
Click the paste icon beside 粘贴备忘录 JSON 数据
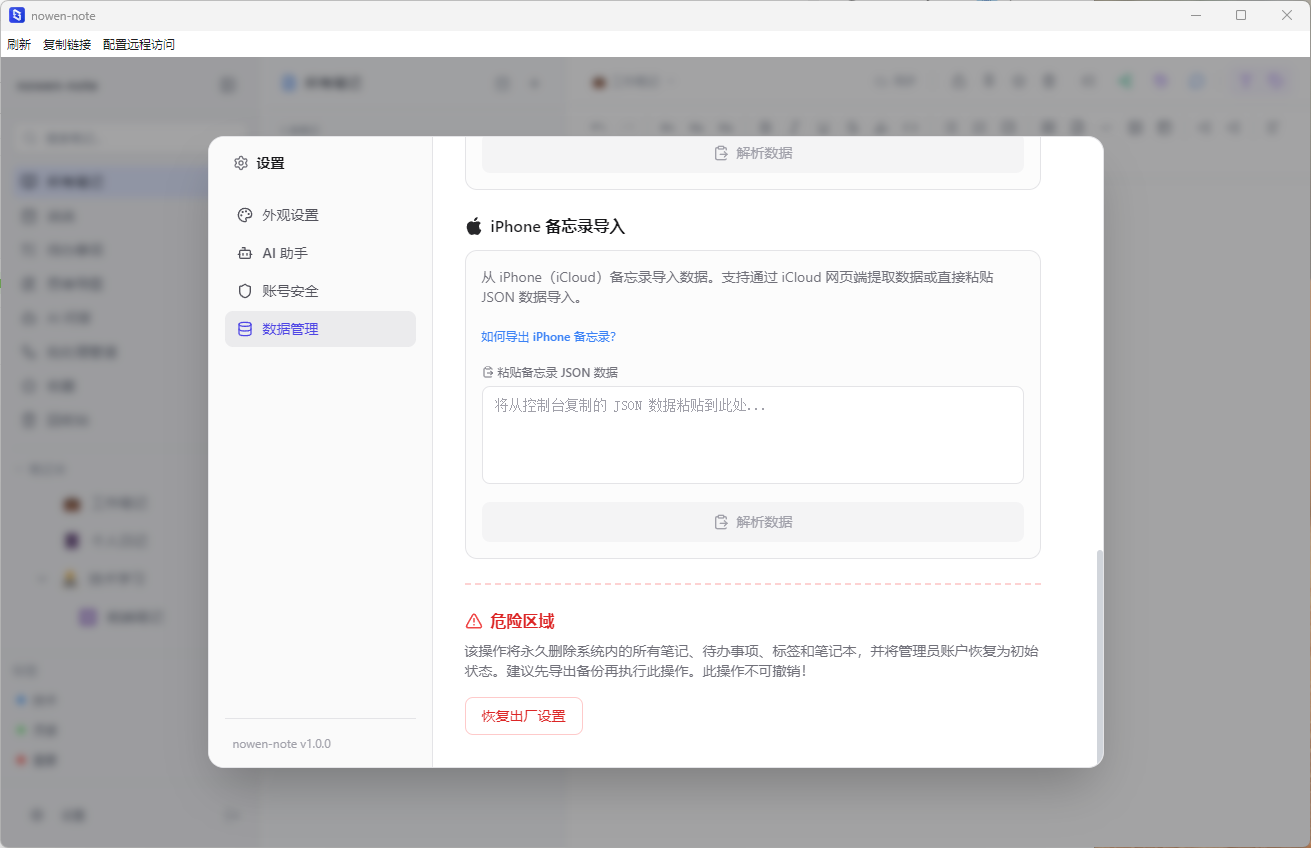[488, 372]
